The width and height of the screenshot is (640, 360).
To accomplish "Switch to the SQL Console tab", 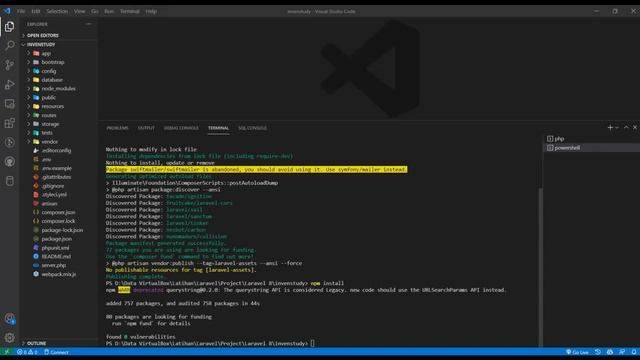I will click(252, 128).
